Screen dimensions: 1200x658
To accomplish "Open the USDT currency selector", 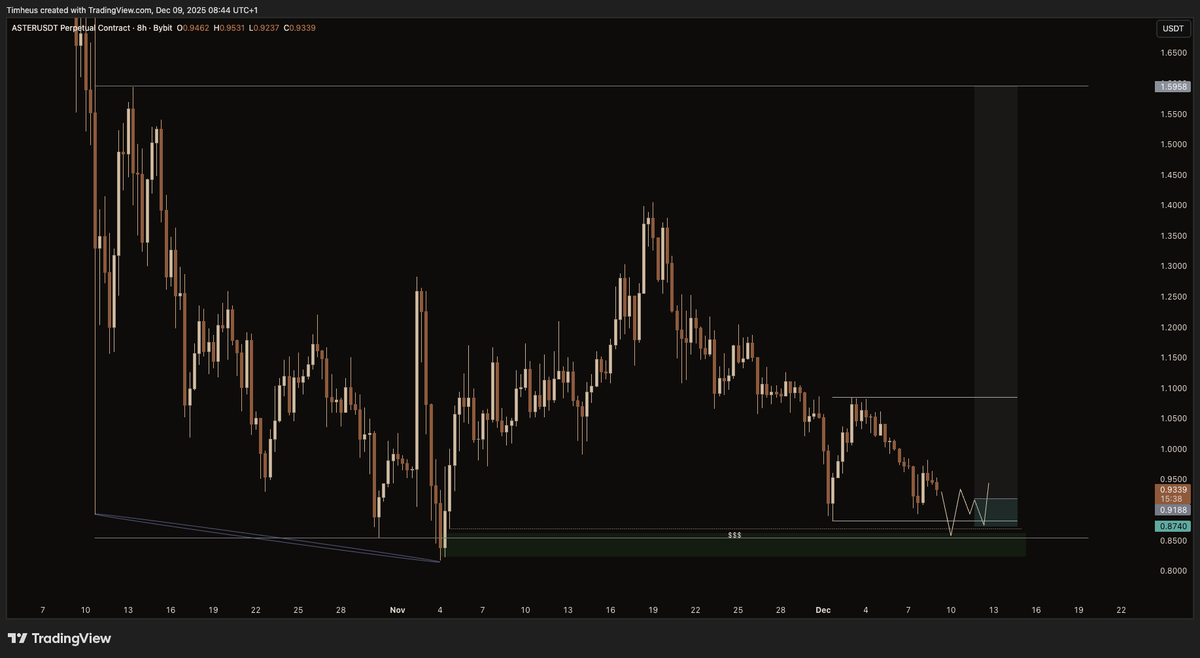I will point(1172,29).
